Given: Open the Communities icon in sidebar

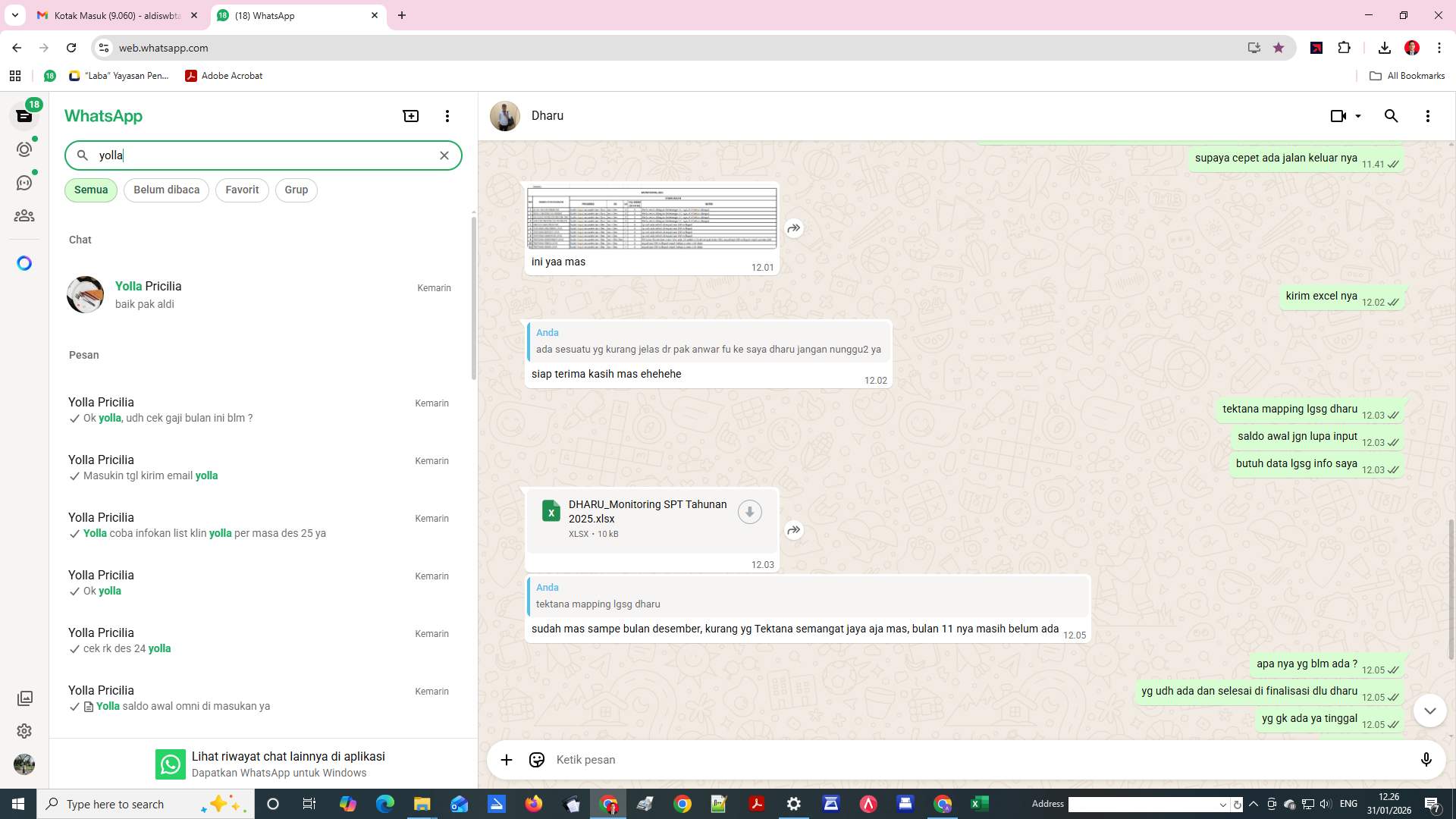Looking at the screenshot, I should click(x=24, y=215).
